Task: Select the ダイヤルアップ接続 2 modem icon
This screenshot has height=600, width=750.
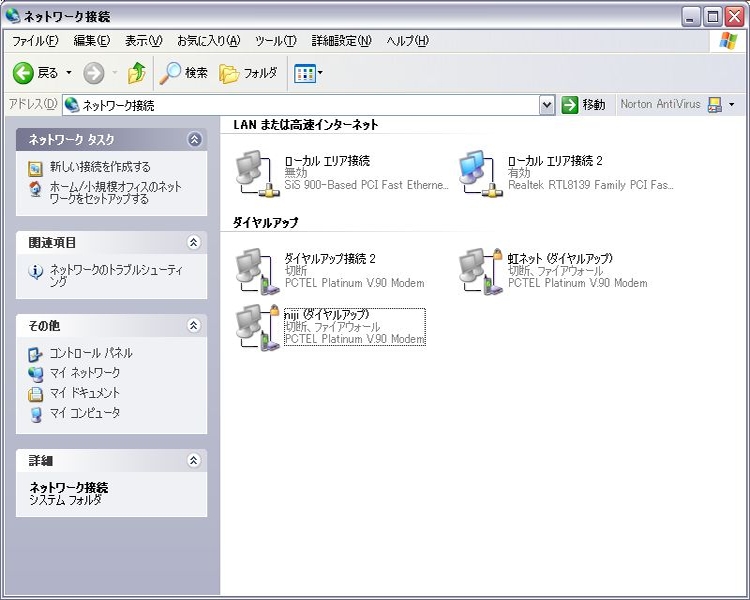Action: click(x=257, y=271)
